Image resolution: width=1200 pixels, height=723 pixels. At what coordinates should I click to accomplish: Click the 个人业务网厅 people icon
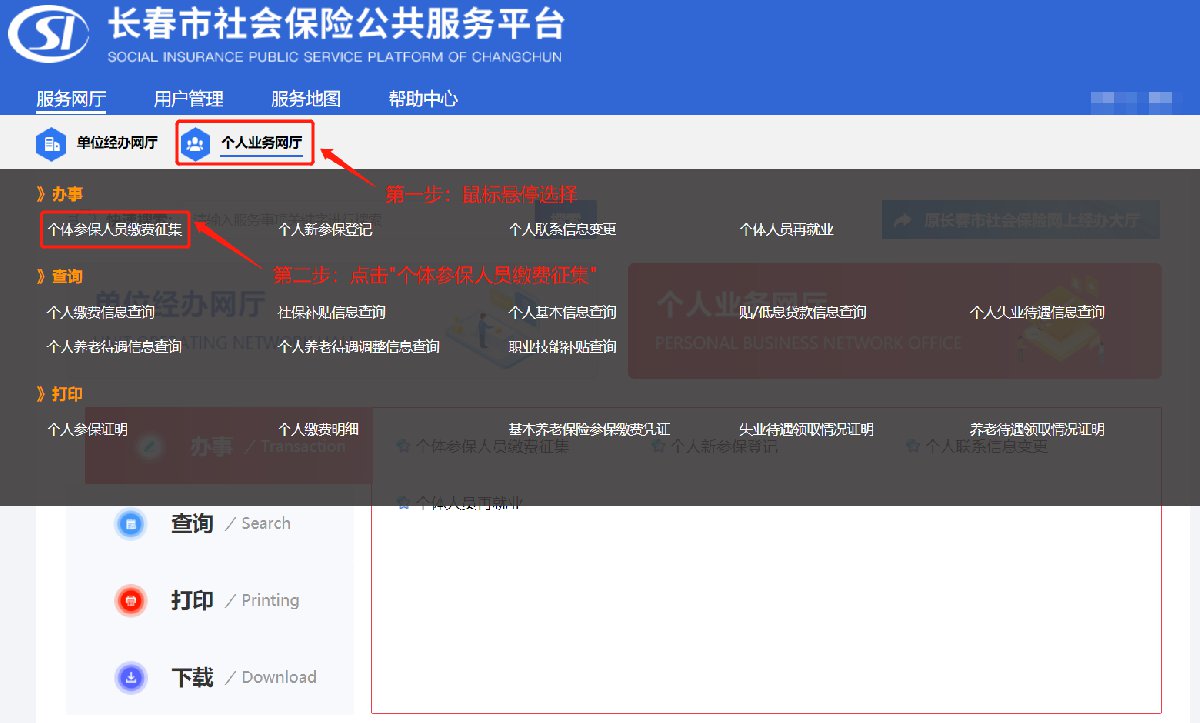[195, 144]
